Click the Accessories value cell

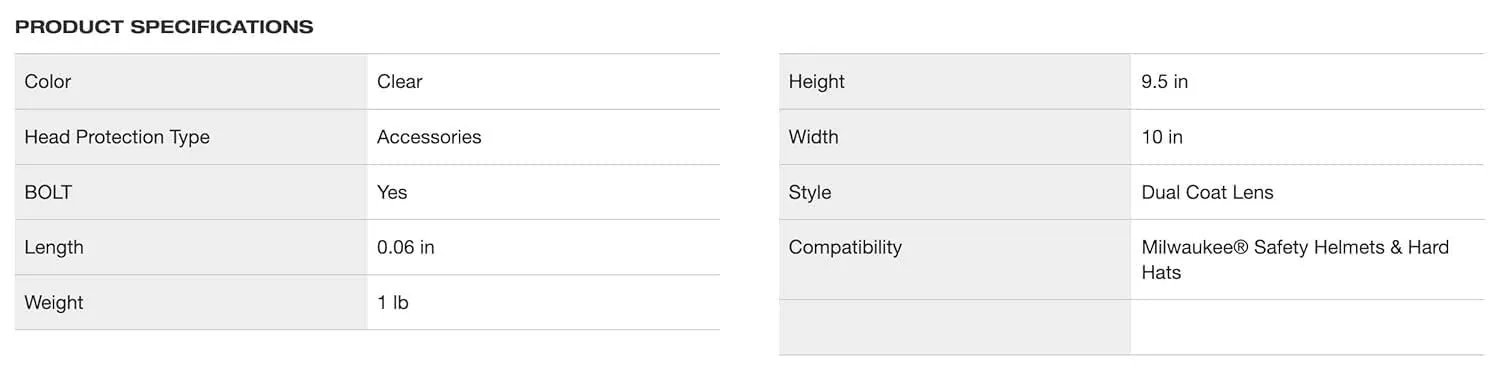tap(543, 137)
